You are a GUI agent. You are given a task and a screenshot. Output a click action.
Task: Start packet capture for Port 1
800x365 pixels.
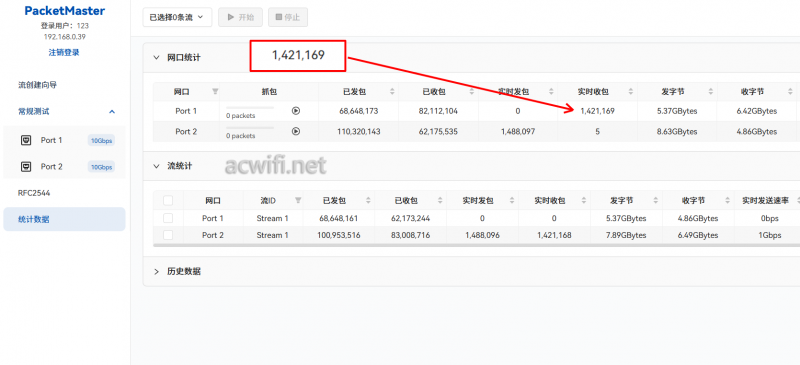coord(295,111)
